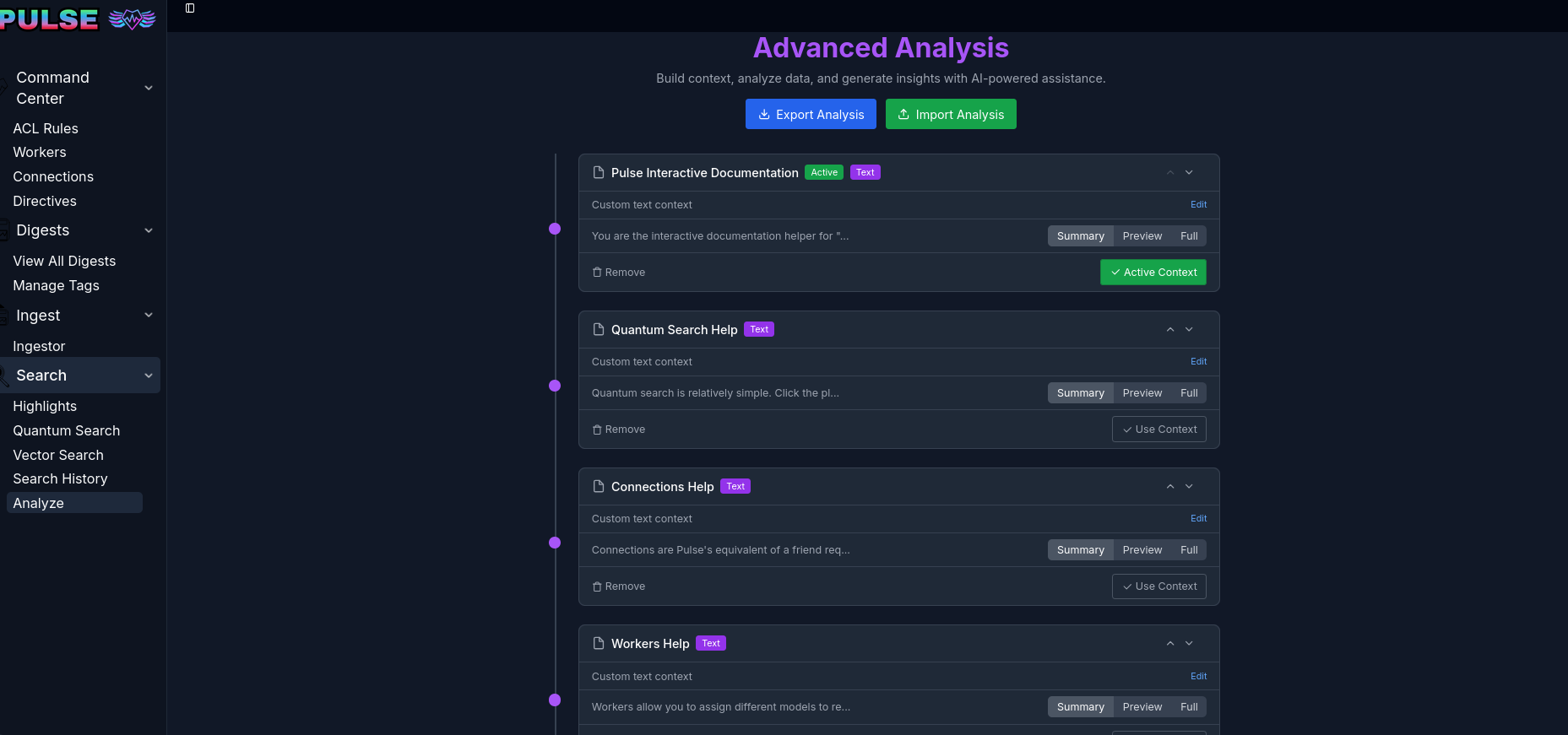Collapse the Digests sidebar section
The height and width of the screenshot is (735, 1568).
coord(149,230)
